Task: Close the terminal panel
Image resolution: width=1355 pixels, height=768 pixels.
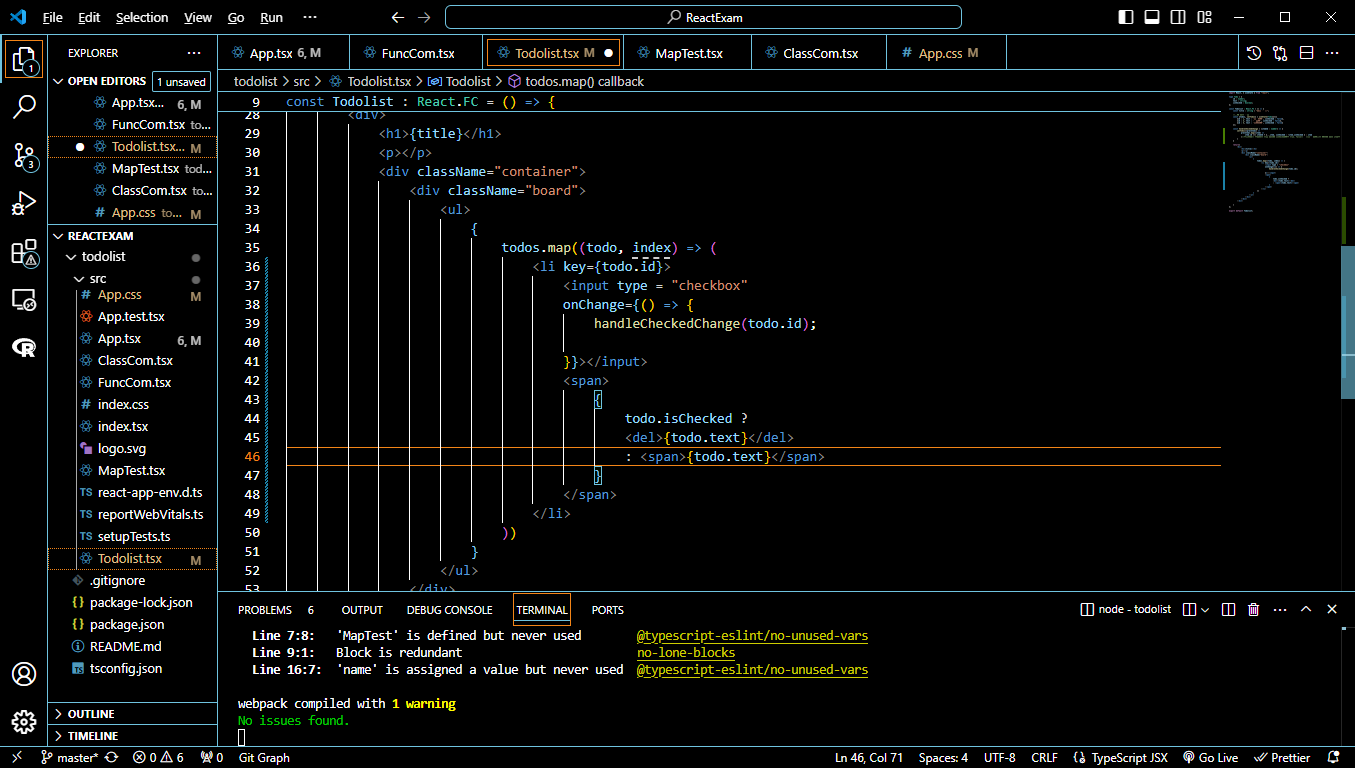Action: coord(1332,609)
